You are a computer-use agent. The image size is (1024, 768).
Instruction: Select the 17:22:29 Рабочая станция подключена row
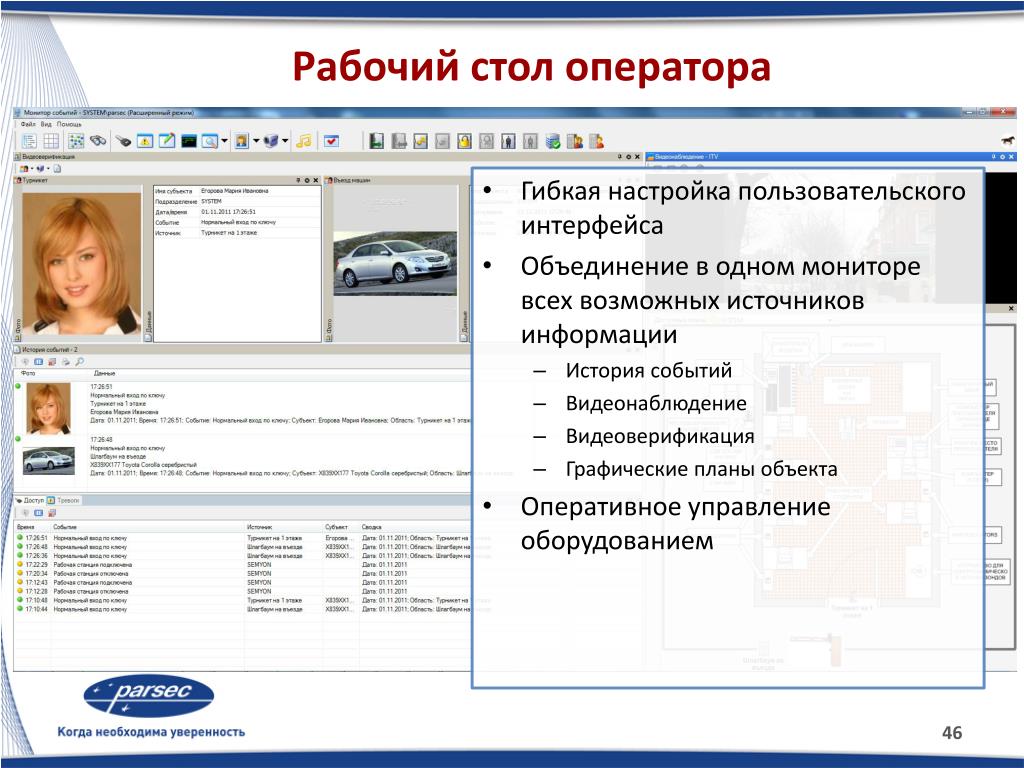(x=243, y=564)
